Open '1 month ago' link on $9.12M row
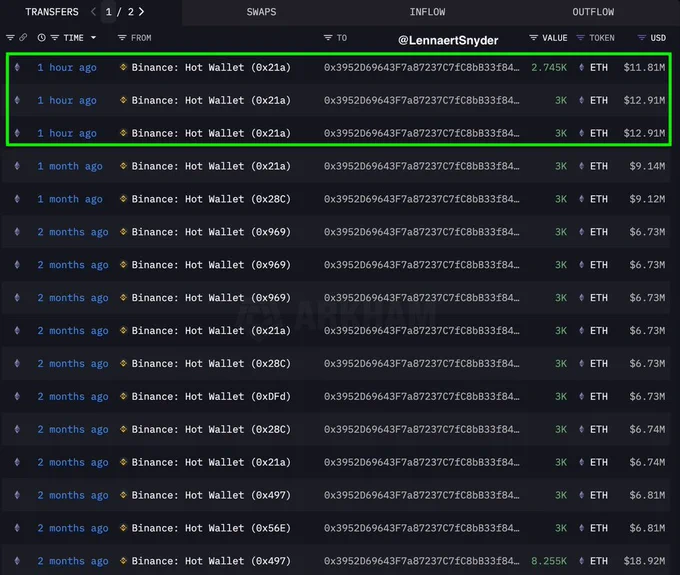This screenshot has width=680, height=575. click(x=70, y=199)
